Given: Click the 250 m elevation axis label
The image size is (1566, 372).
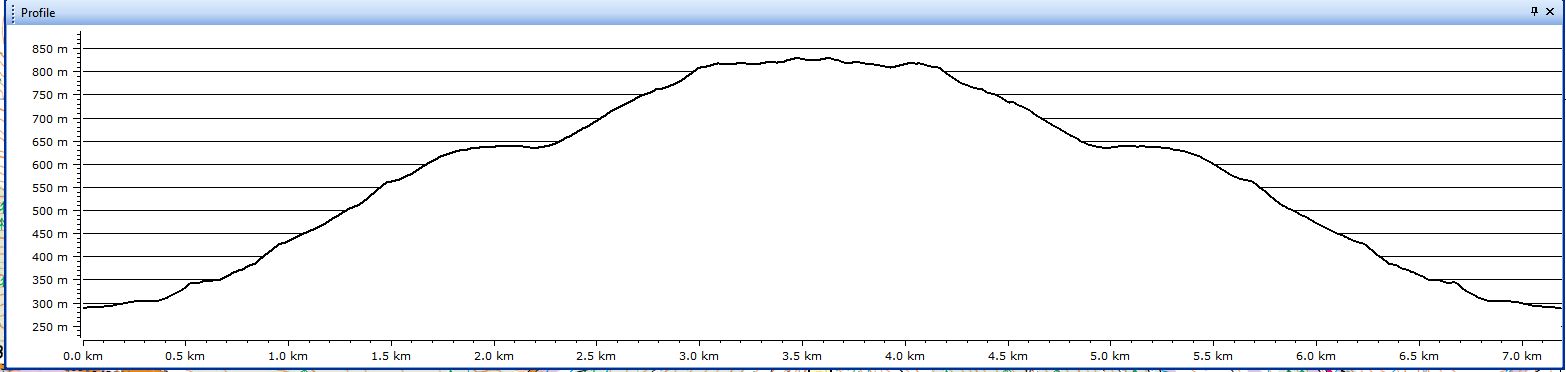Looking at the screenshot, I should (x=49, y=327).
